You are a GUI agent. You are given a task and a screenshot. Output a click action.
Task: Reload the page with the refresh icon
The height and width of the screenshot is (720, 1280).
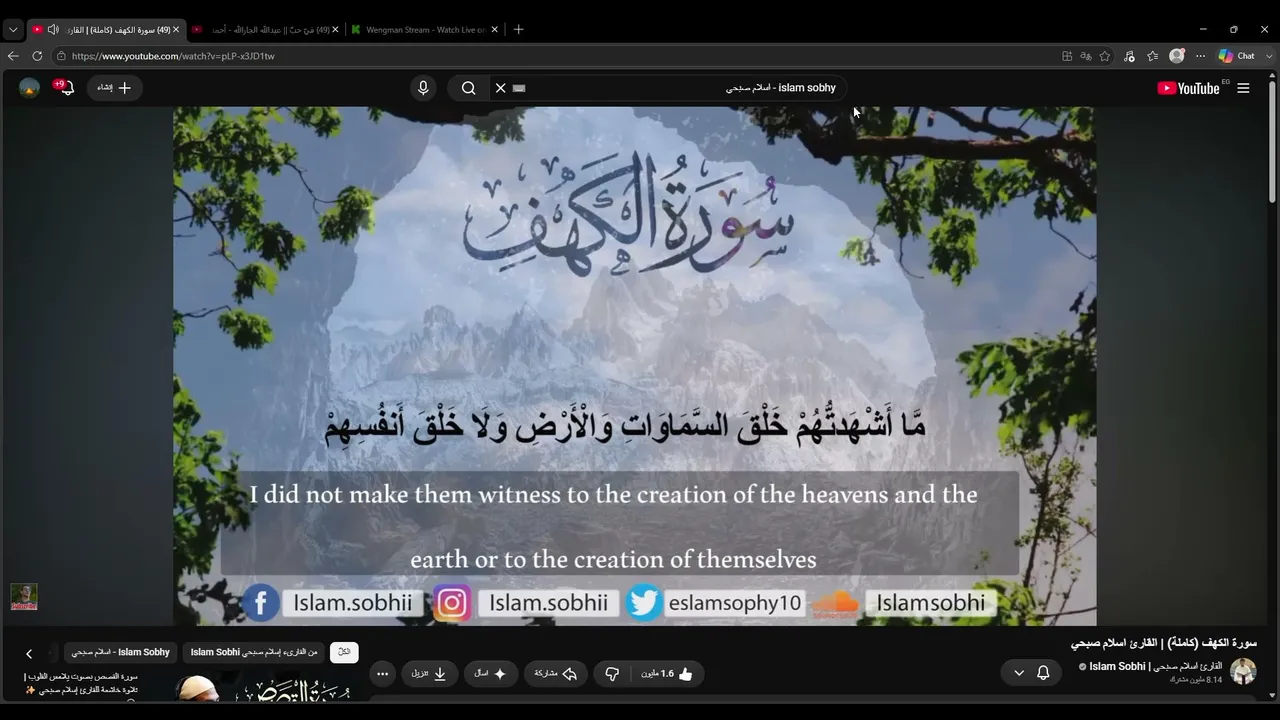pyautogui.click(x=37, y=56)
